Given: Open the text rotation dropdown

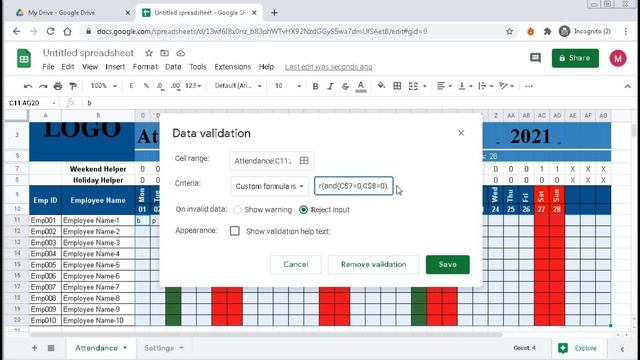Looking at the screenshot, I should tap(507, 86).
